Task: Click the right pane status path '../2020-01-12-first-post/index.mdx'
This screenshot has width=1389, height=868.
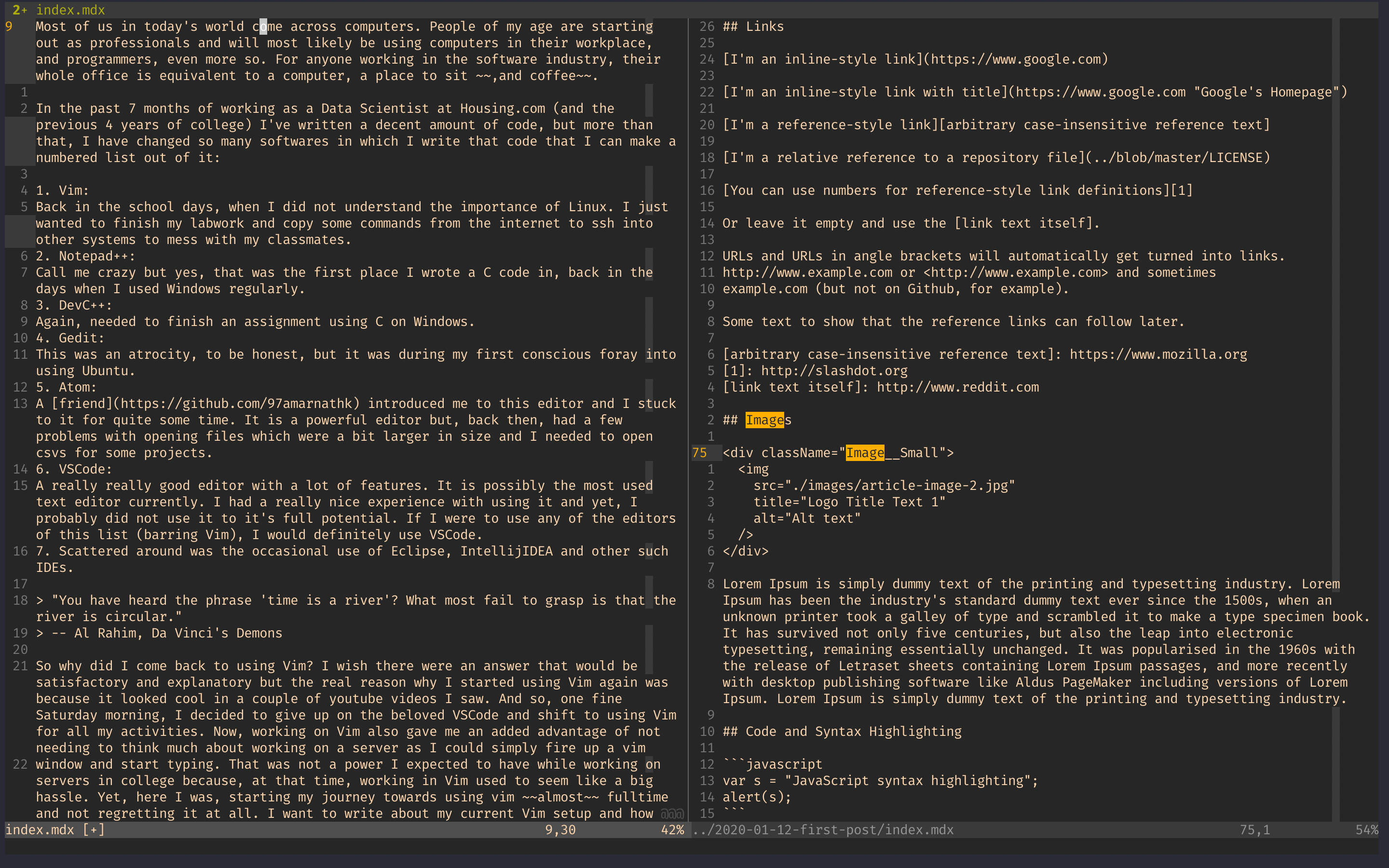Action: point(823,829)
